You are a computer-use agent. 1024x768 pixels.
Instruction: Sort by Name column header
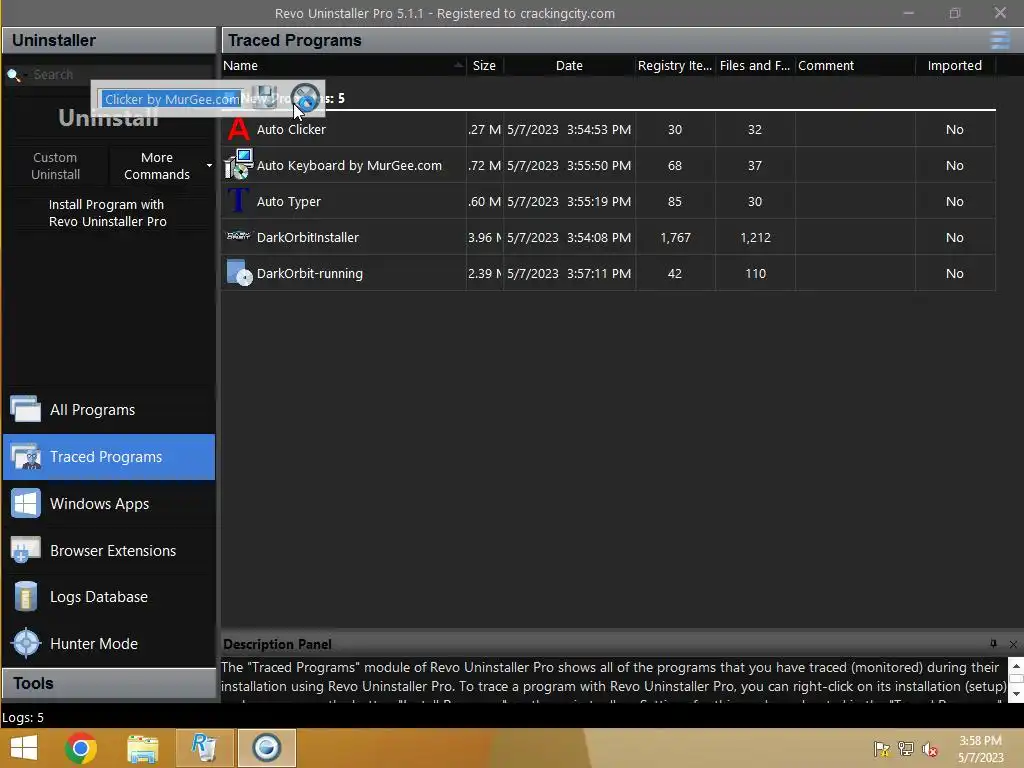click(x=344, y=65)
